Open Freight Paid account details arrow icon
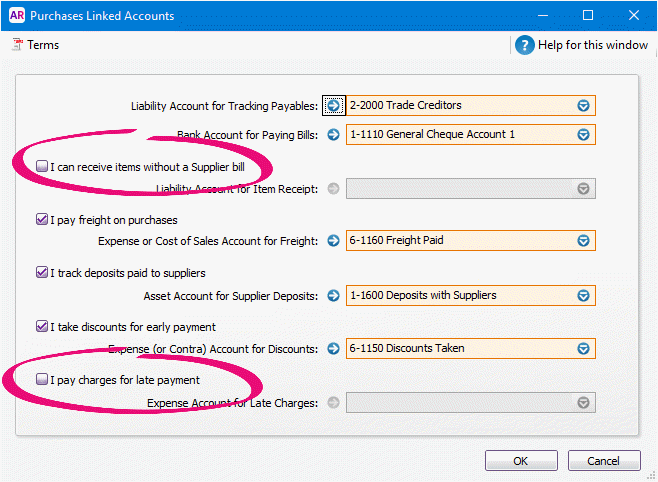 pos(334,241)
